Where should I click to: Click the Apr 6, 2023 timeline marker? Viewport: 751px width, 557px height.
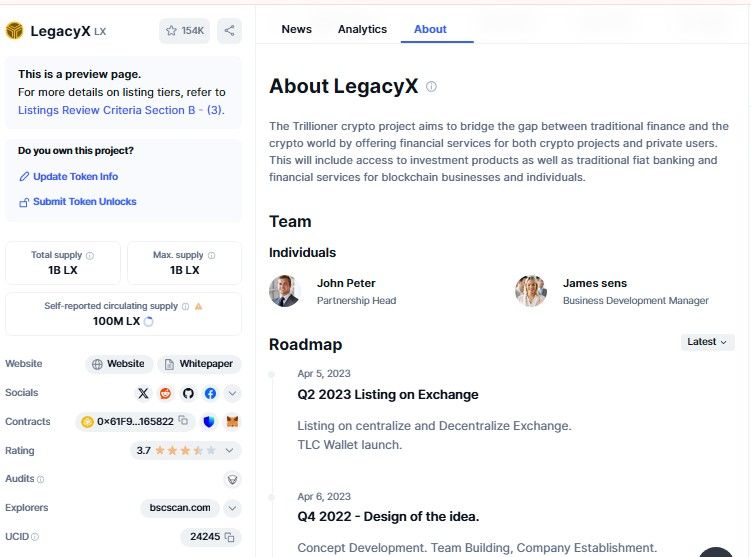click(x=272, y=497)
